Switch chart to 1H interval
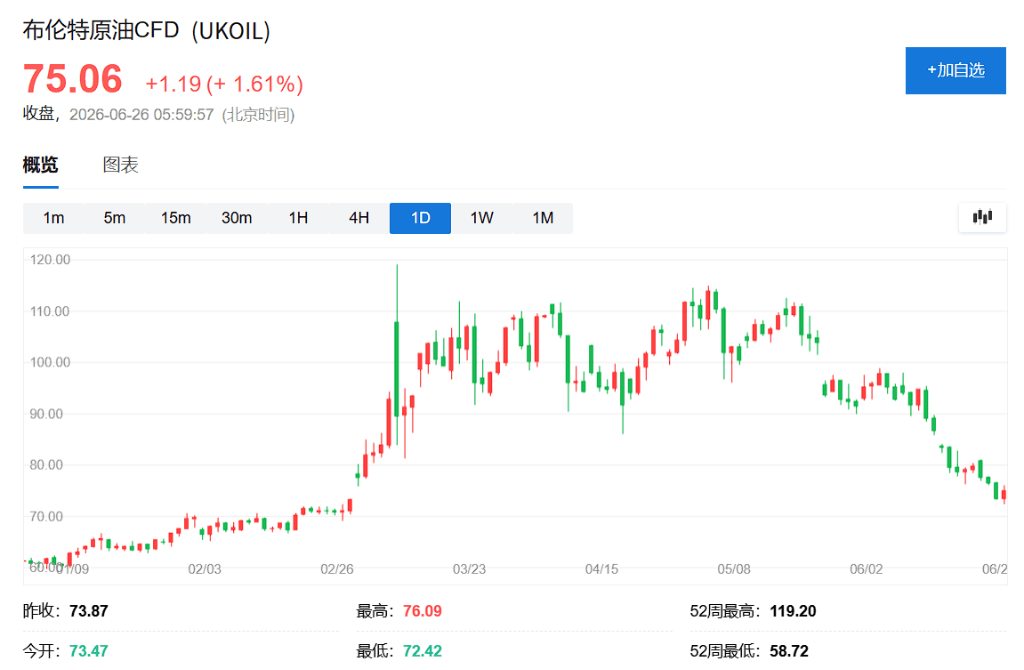This screenshot has height=670, width=1024. 298,218
